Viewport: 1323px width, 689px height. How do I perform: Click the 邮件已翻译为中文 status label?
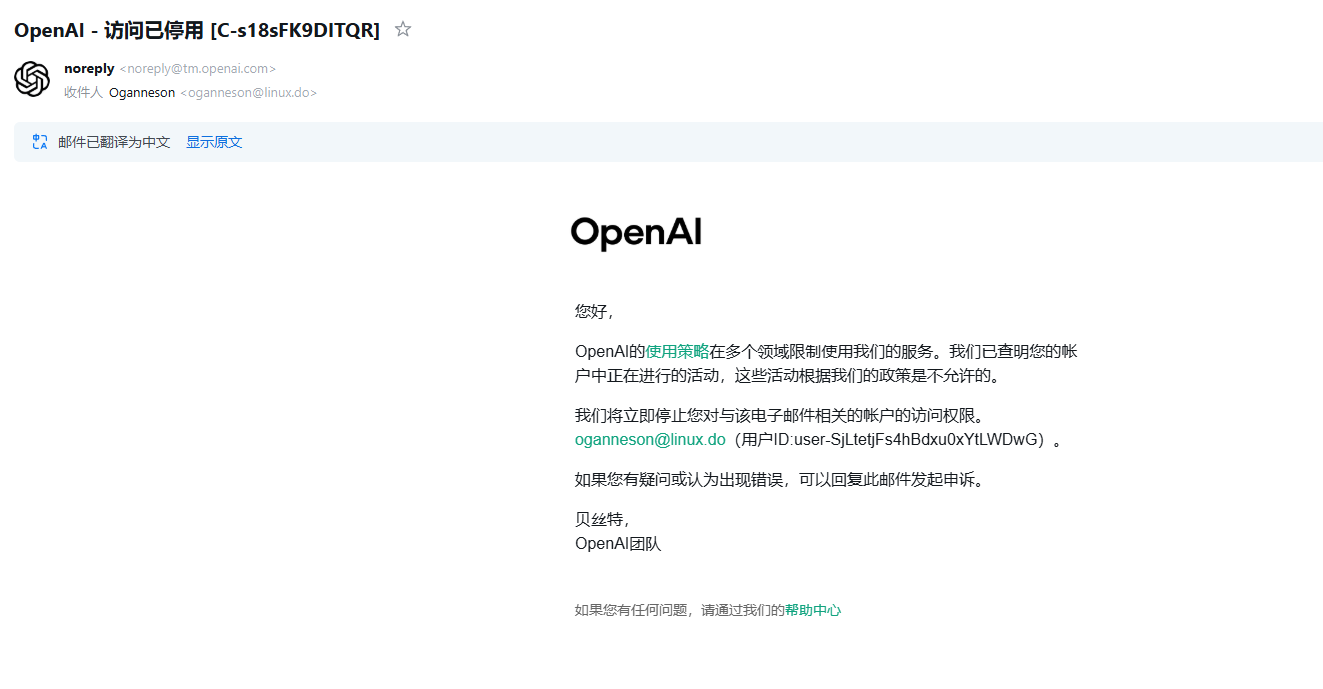pos(114,142)
